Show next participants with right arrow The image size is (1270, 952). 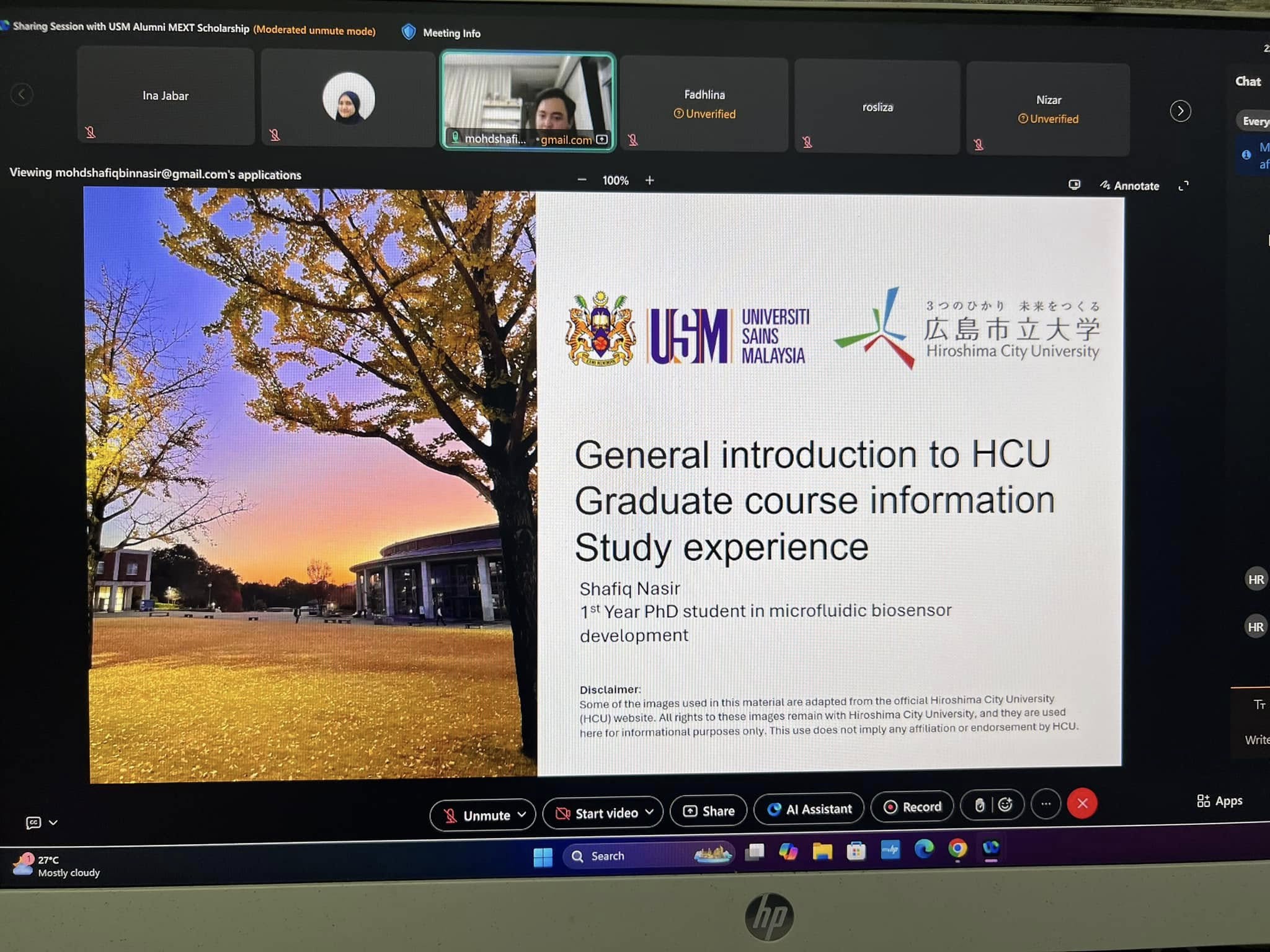click(1180, 111)
